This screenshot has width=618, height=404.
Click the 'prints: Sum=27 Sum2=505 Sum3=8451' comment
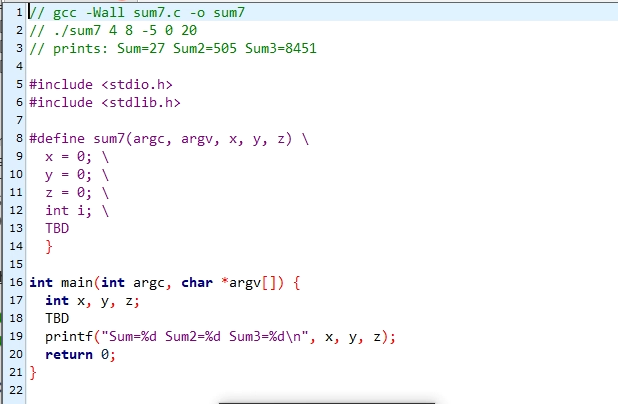pyautogui.click(x=173, y=48)
